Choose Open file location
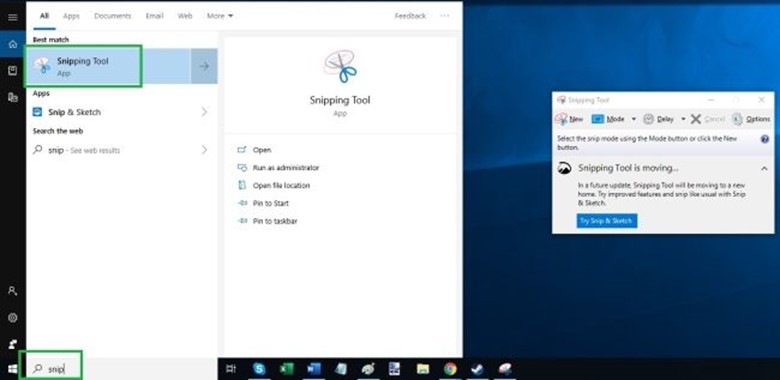780x380 pixels. [281, 186]
